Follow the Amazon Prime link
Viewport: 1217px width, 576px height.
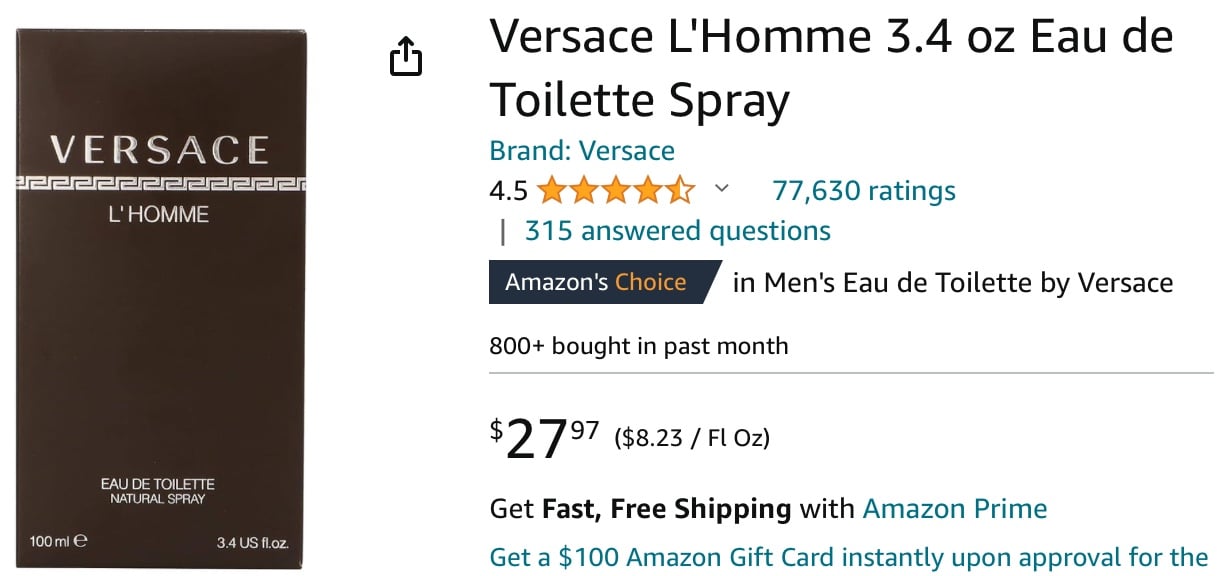[954, 508]
